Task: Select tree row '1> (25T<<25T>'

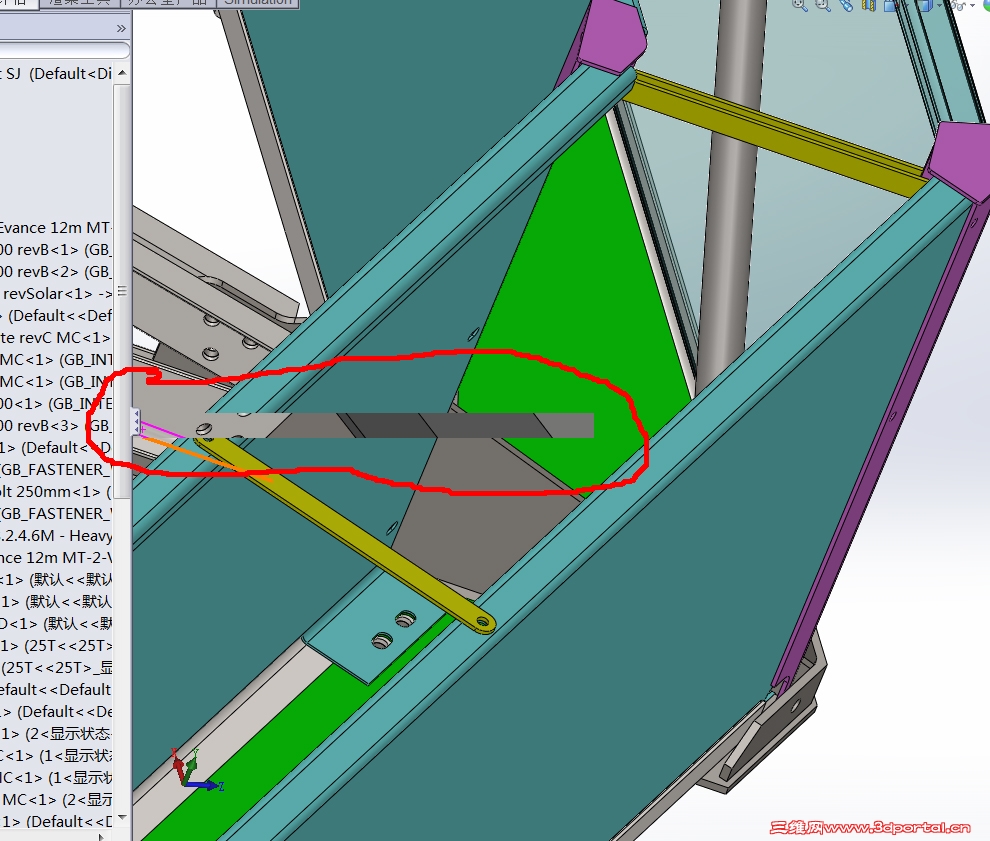Action: [56, 645]
